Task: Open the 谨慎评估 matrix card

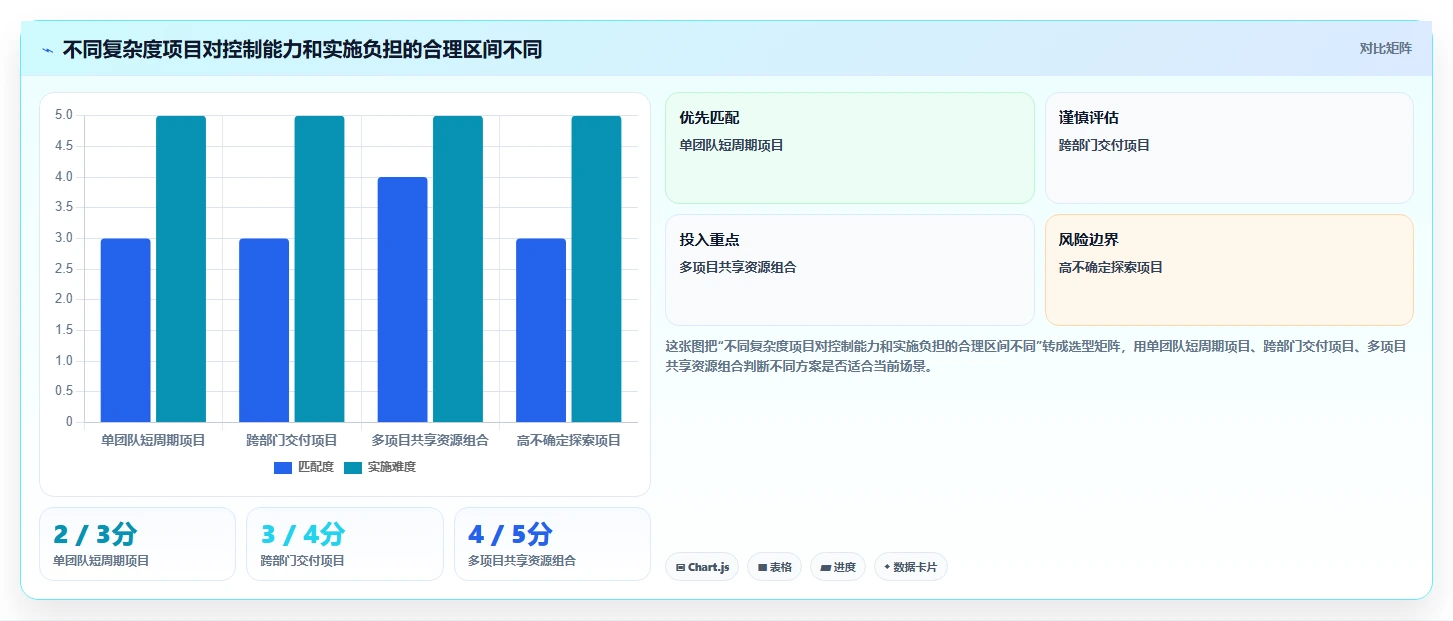Action: (1229, 148)
